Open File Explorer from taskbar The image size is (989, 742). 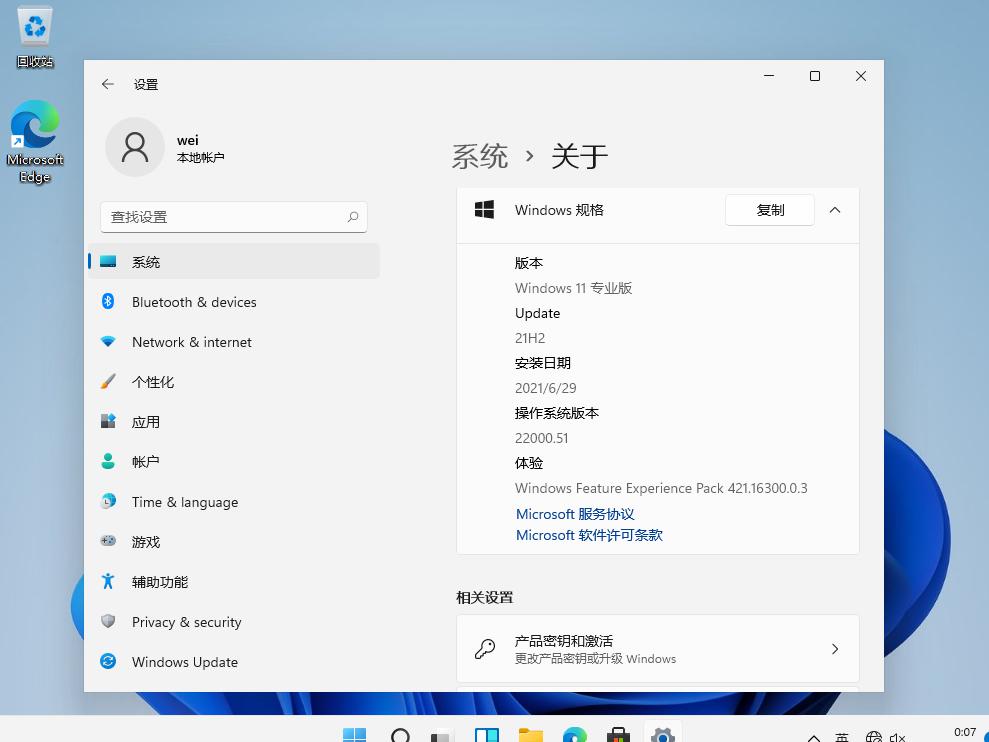click(530, 735)
